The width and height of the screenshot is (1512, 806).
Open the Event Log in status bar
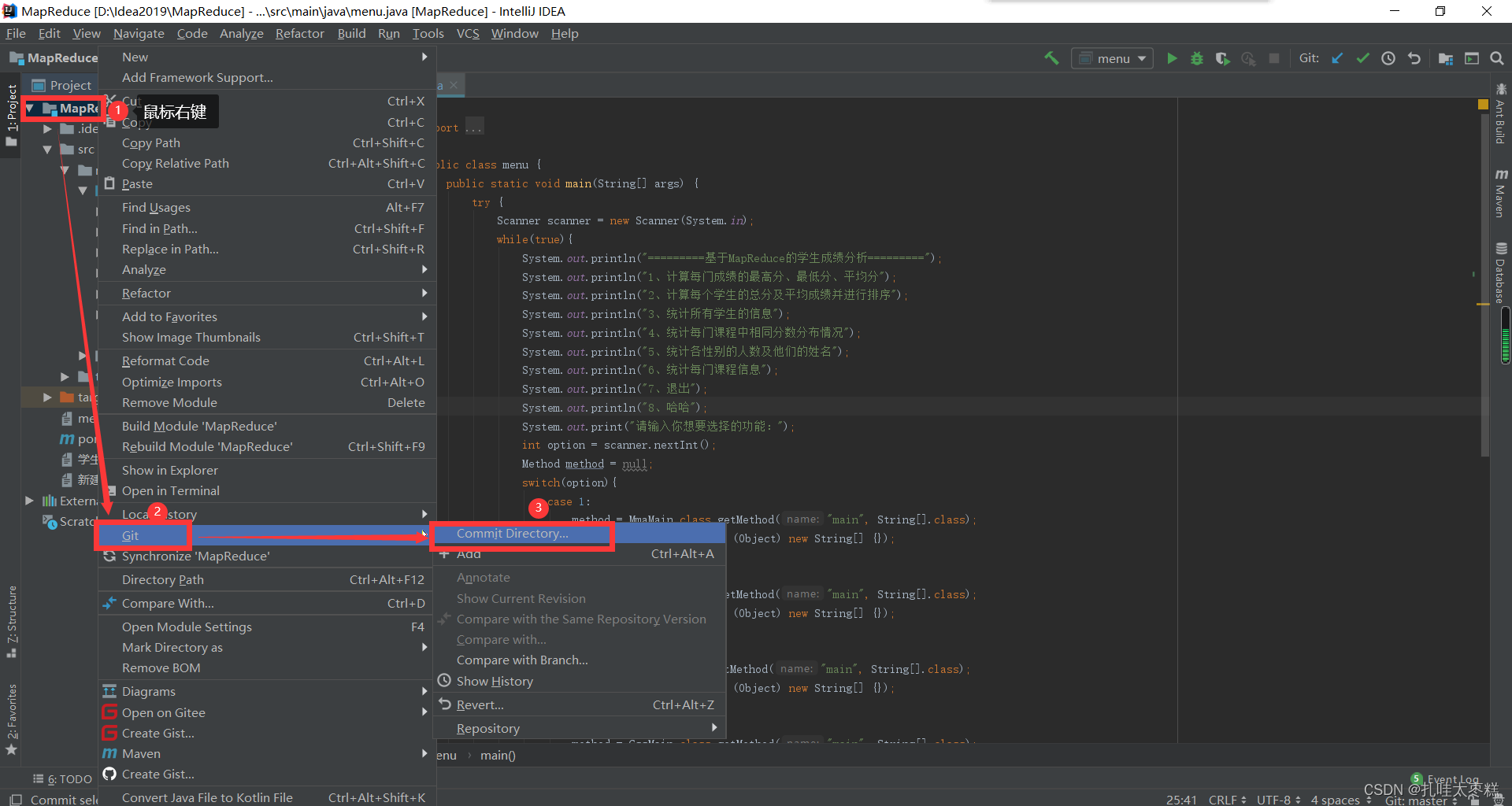point(1447,779)
